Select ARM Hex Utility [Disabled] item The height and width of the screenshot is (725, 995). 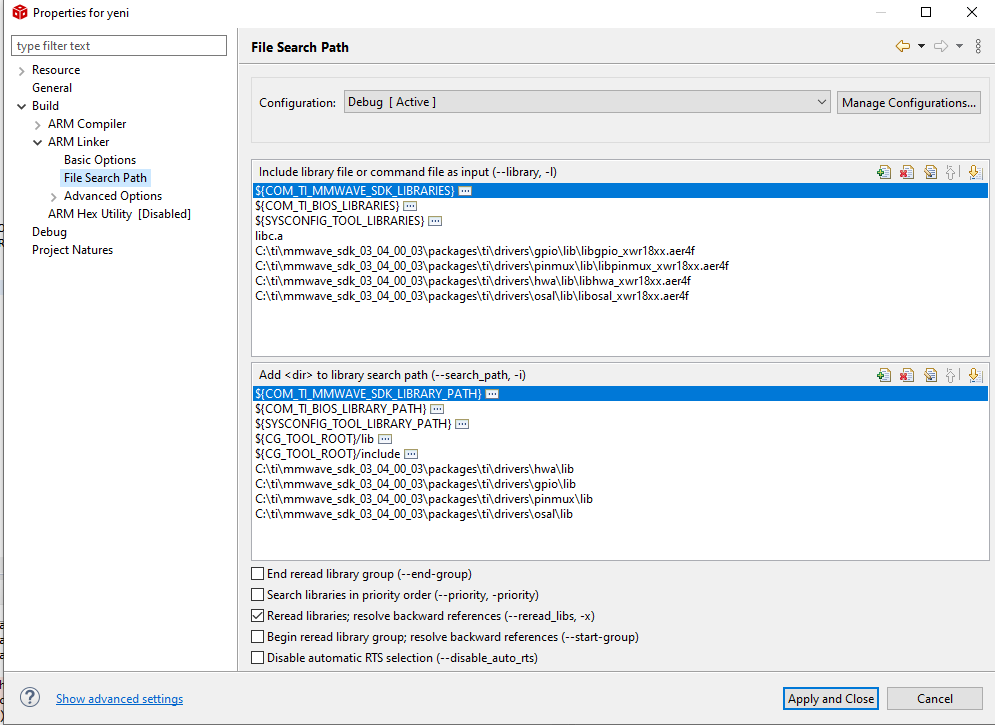pos(119,214)
